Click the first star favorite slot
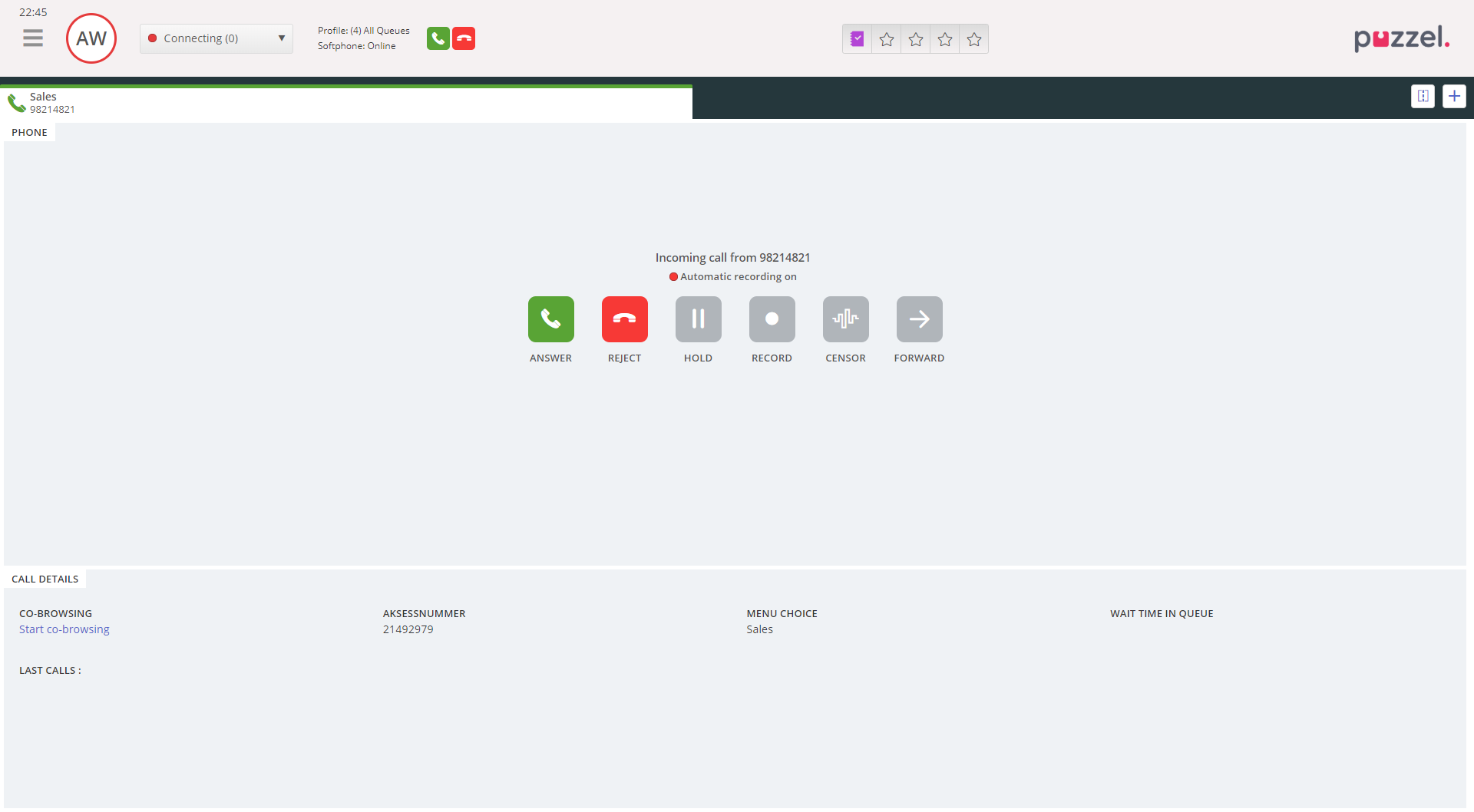The height and width of the screenshot is (812, 1474). pyautogui.click(x=887, y=39)
